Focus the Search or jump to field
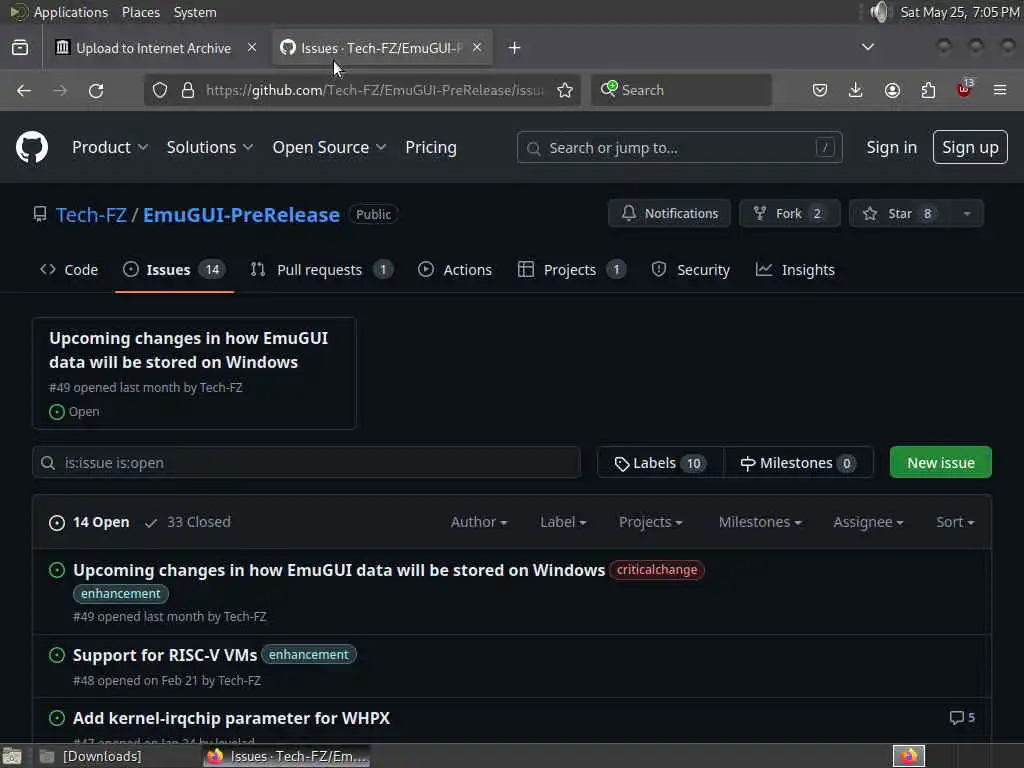This screenshot has width=1024, height=768. pos(679,148)
